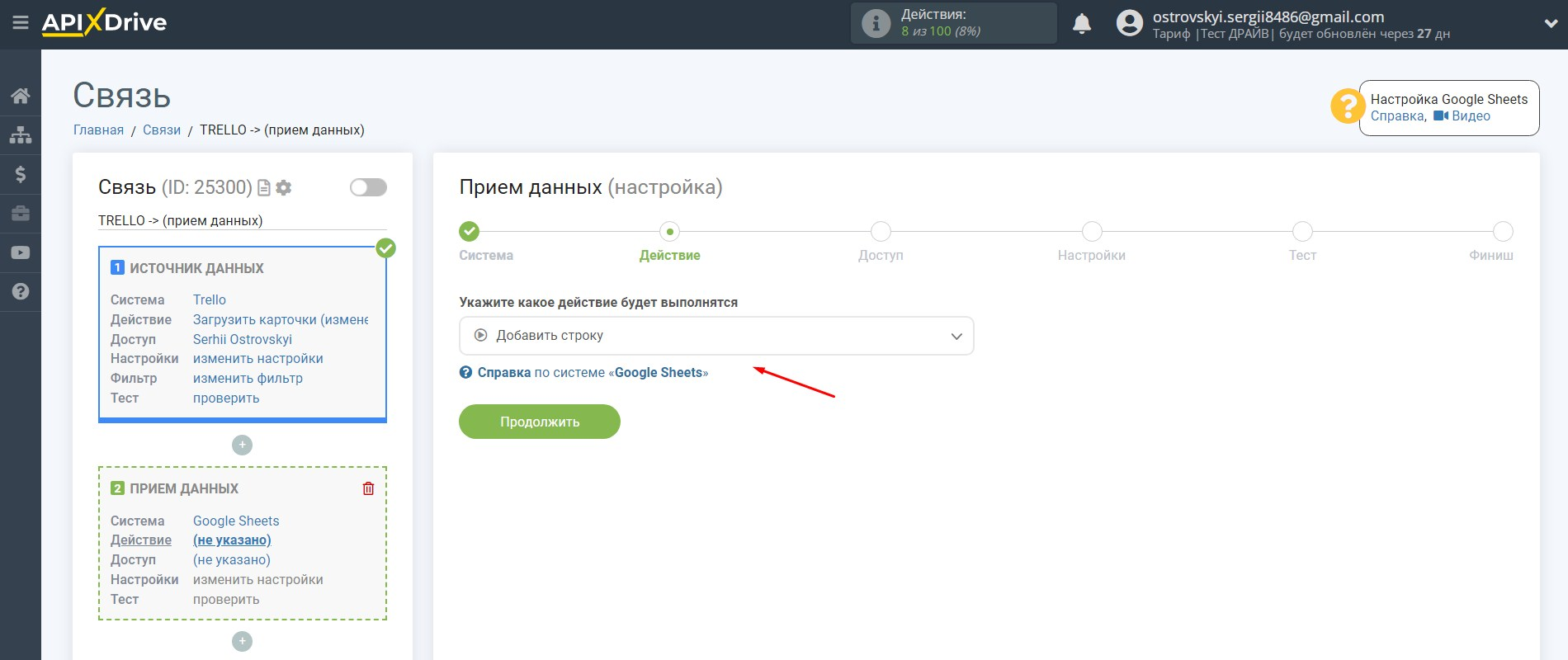The height and width of the screenshot is (660, 1568).
Task: Click the source block green checkmark
Action: coord(385,247)
